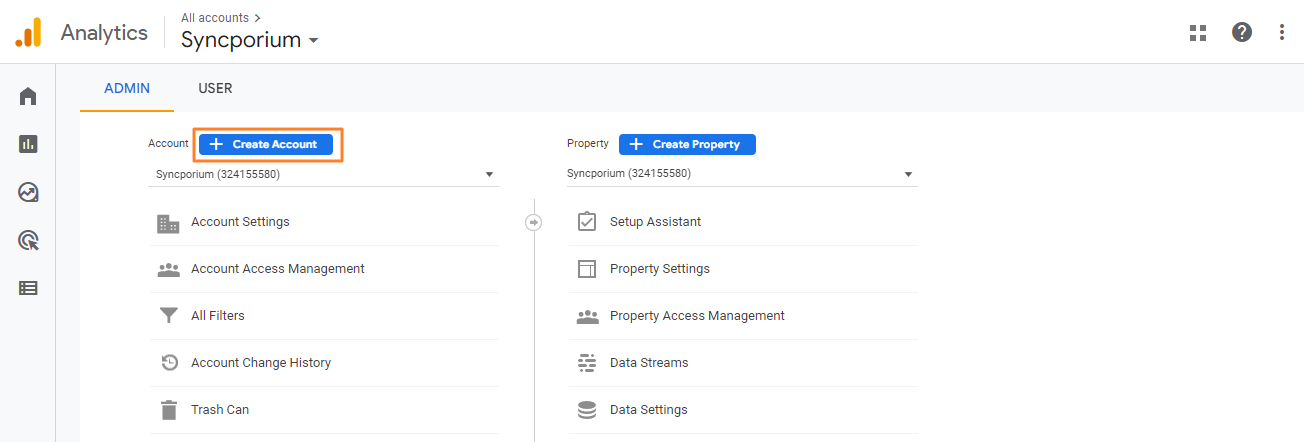This screenshot has width=1304, height=442.
Task: Open the Google apps grid icon
Action: pos(1198,32)
